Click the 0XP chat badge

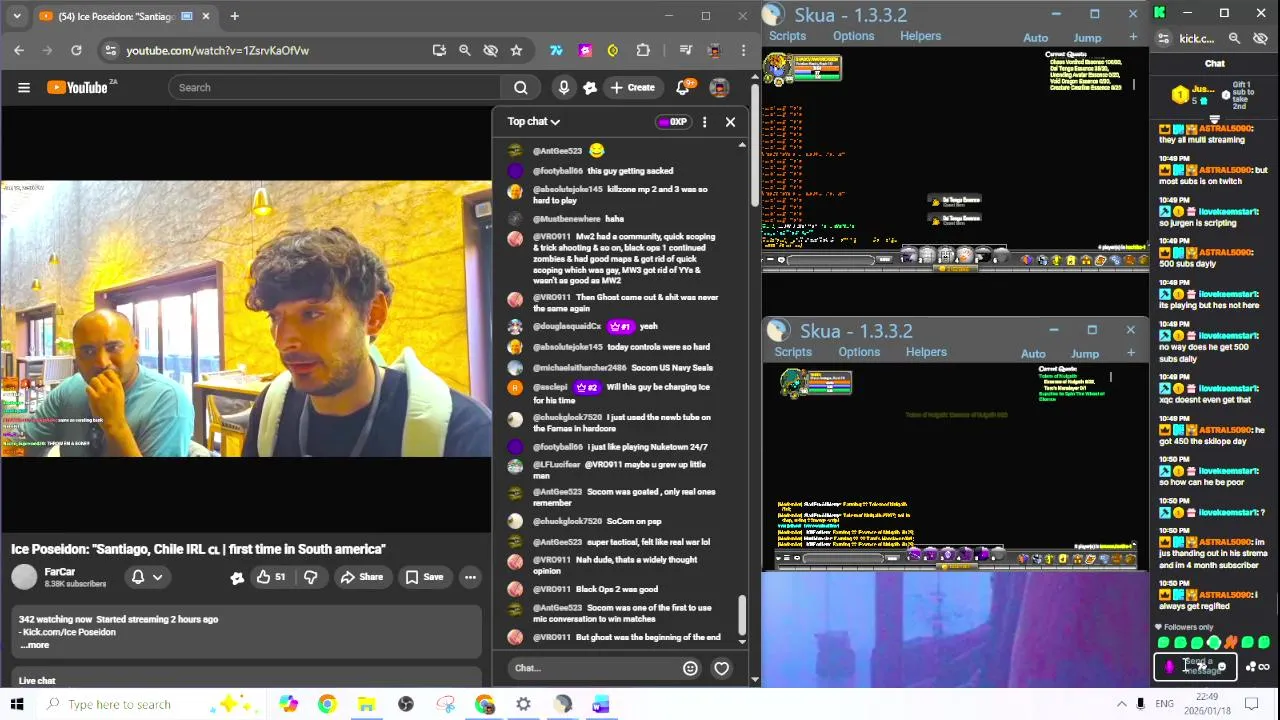tap(673, 122)
